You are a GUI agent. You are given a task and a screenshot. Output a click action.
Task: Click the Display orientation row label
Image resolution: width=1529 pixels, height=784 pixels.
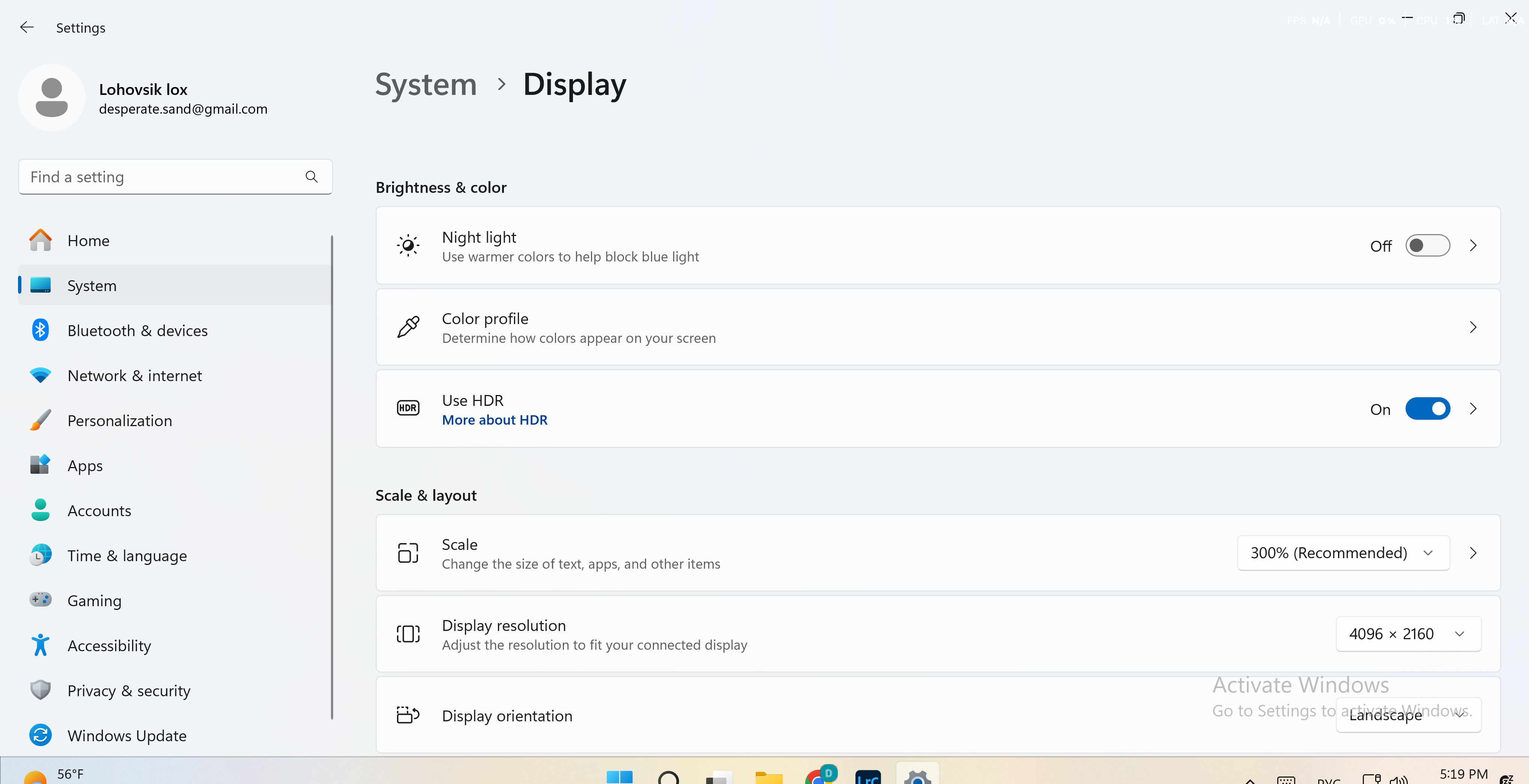(x=507, y=716)
